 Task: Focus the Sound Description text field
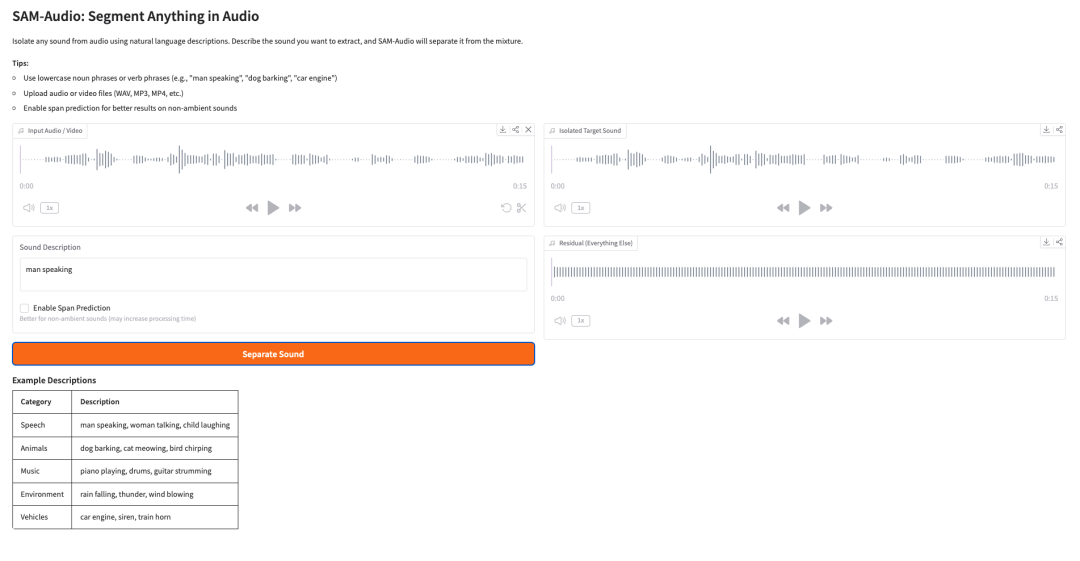[273, 274]
